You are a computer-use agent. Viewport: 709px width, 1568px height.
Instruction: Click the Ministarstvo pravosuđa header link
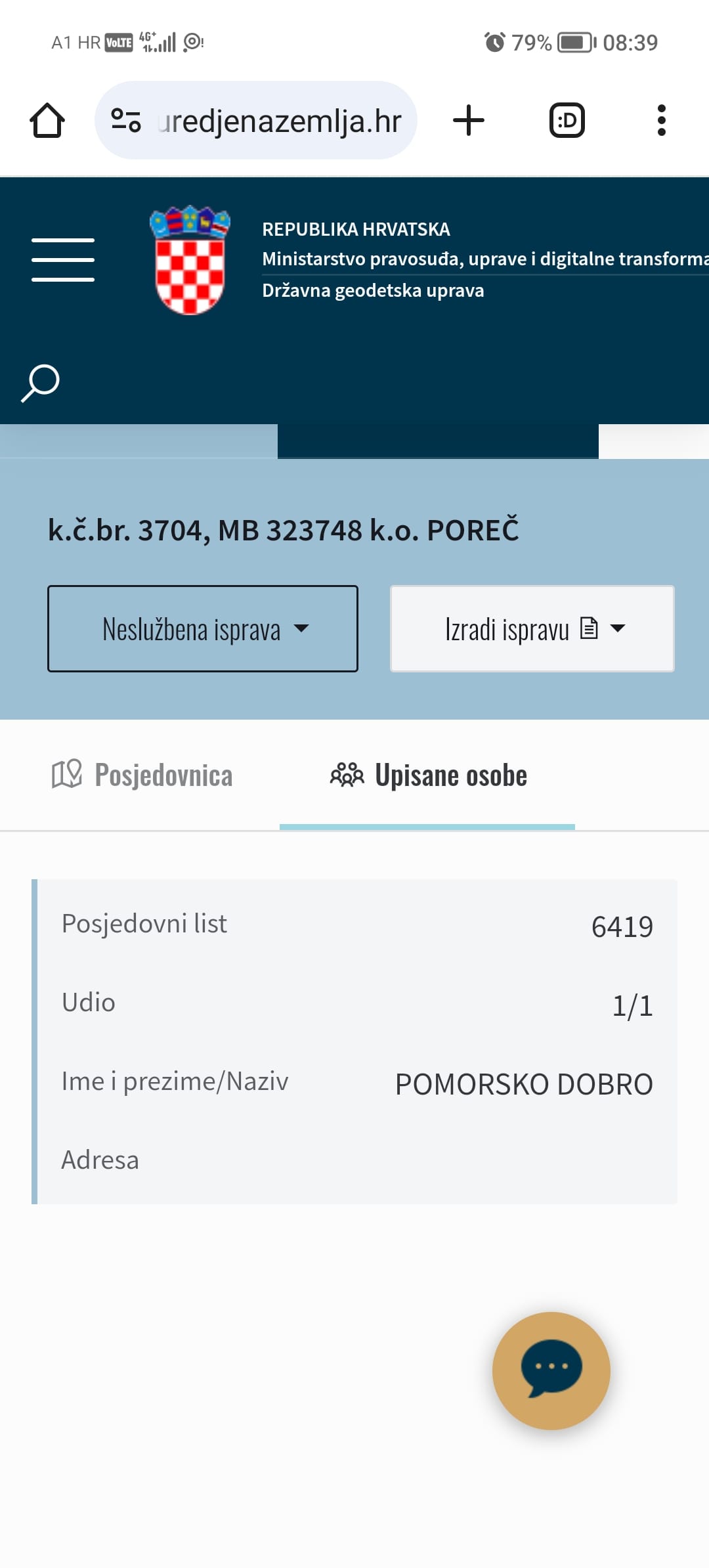(x=484, y=259)
